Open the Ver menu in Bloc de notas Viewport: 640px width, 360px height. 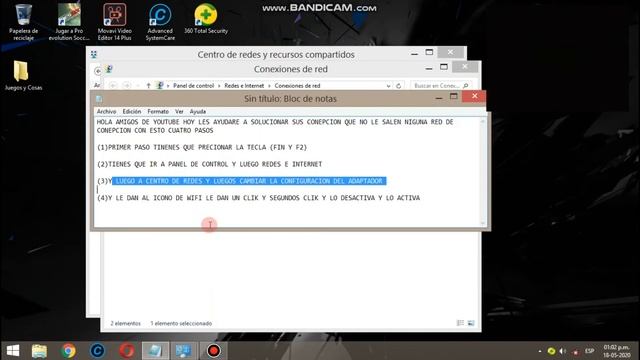179,111
